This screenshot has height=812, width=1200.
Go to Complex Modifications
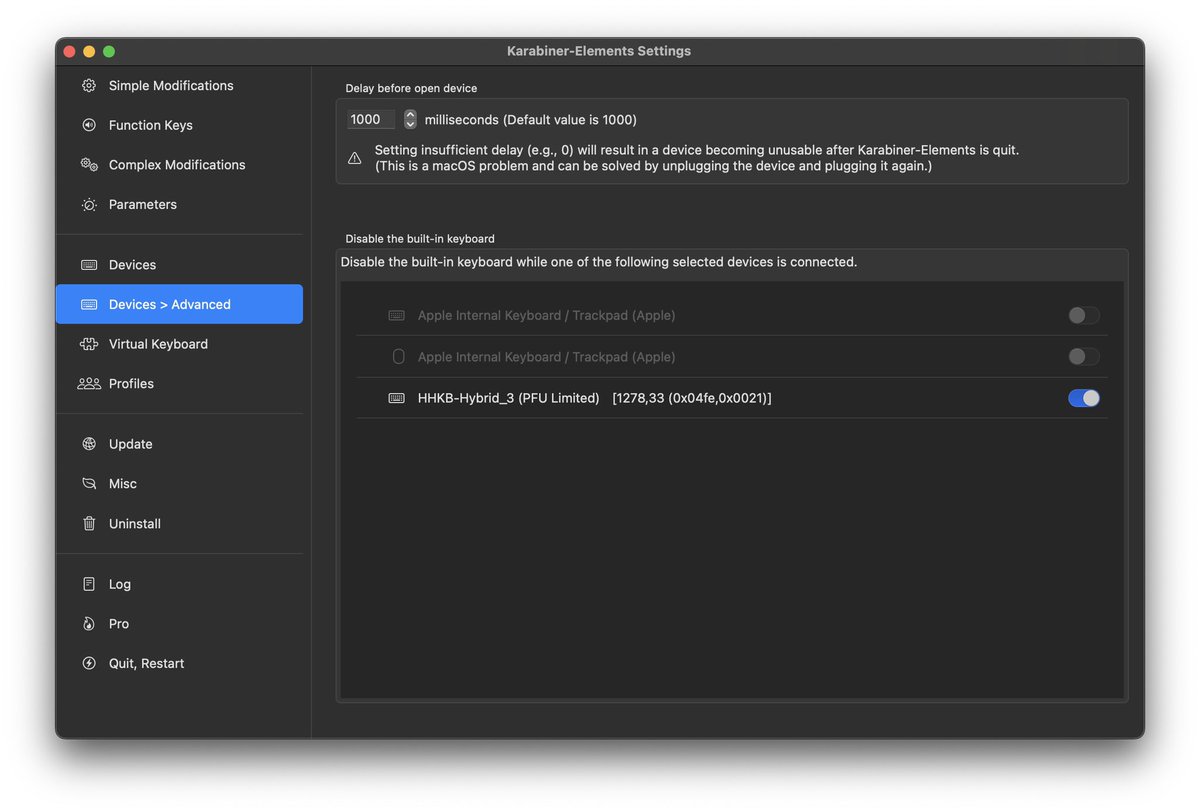pos(179,165)
